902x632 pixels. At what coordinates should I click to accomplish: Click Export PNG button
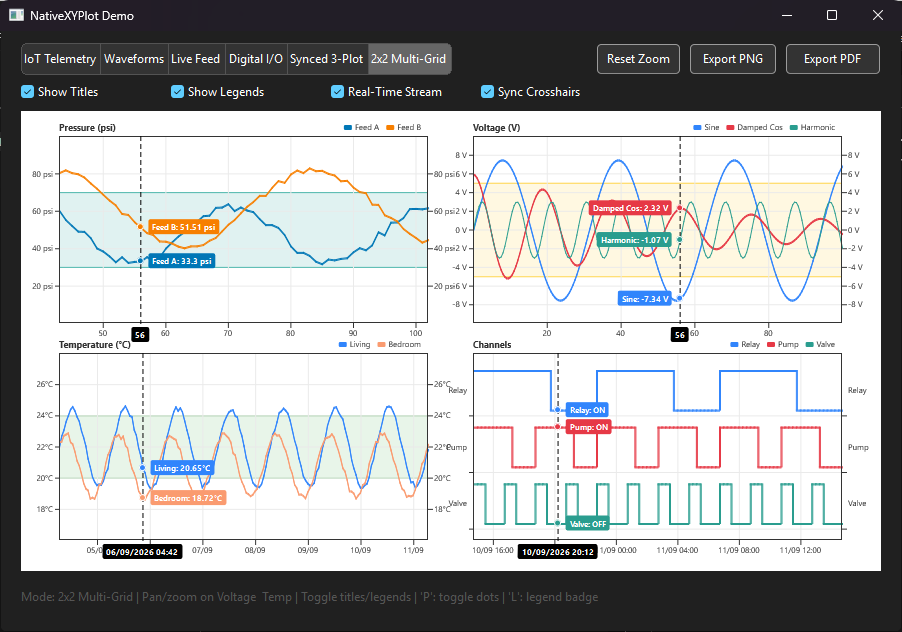[733, 59]
